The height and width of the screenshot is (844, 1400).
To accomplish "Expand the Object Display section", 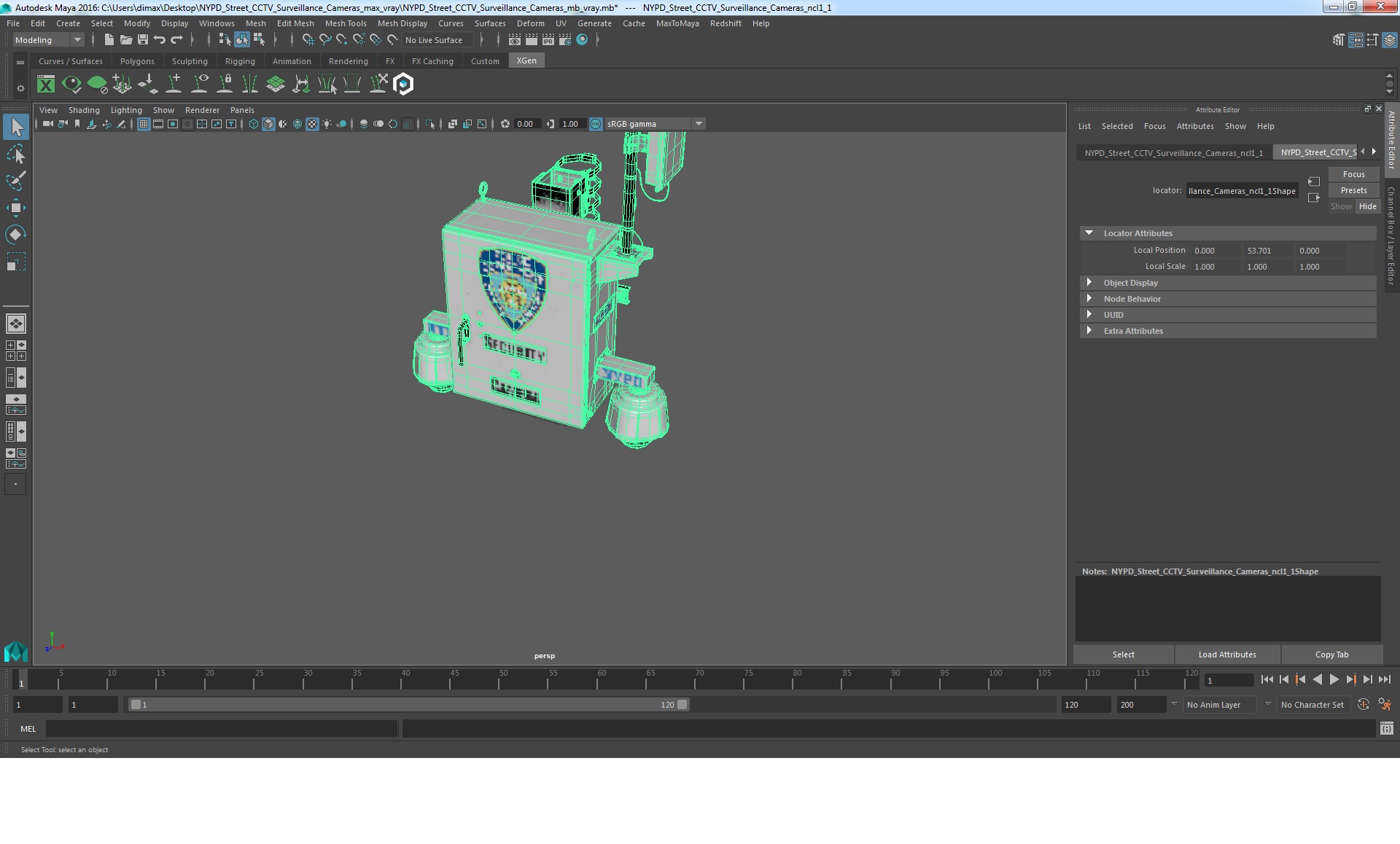I will [1089, 283].
